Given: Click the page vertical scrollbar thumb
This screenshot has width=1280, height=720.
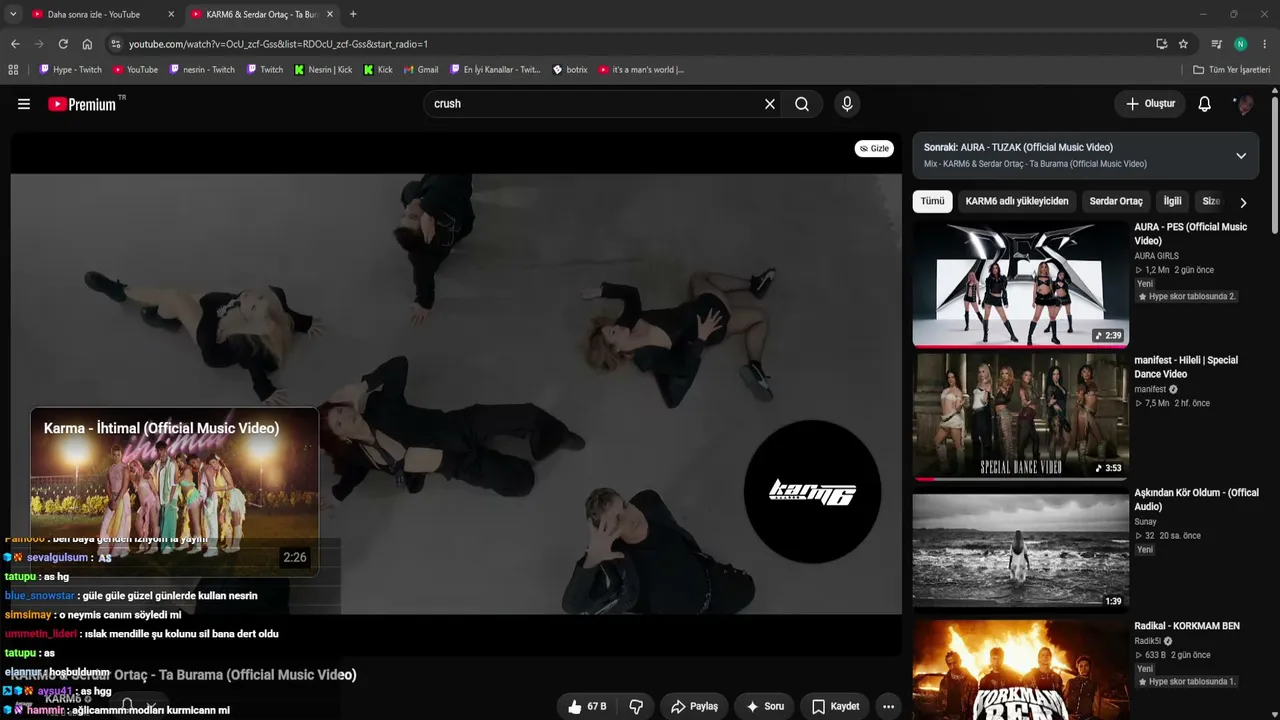Looking at the screenshot, I should pyautogui.click(x=1275, y=165).
